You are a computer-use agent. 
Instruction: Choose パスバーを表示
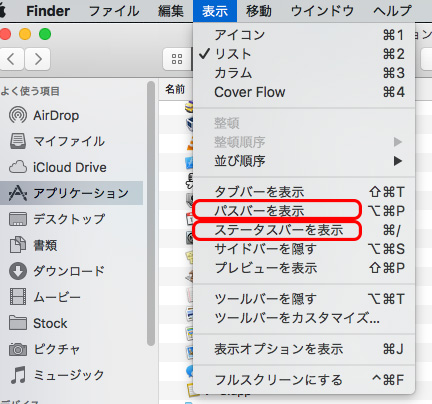304,211
